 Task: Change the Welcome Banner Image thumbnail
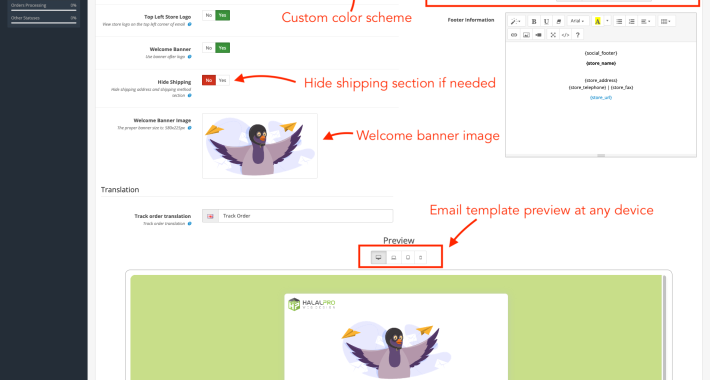(x=260, y=146)
